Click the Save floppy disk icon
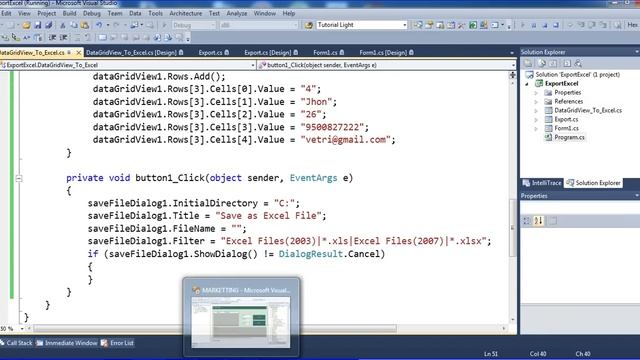The image size is (640, 360). point(38,25)
